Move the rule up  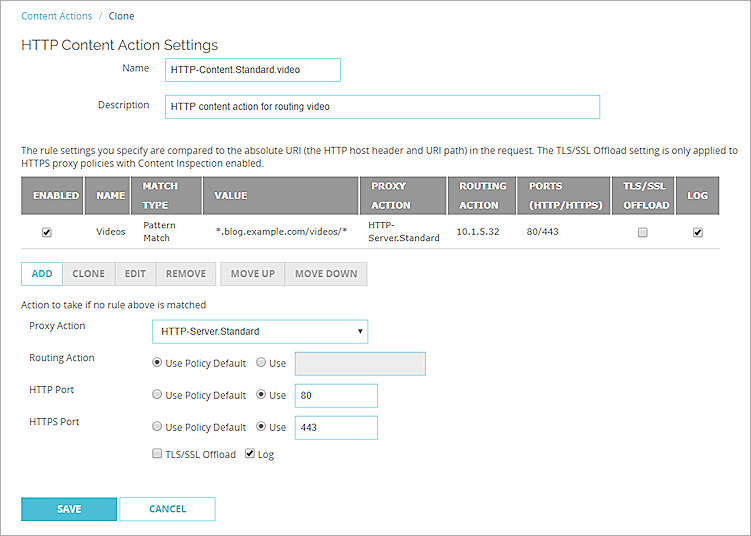tap(252, 274)
